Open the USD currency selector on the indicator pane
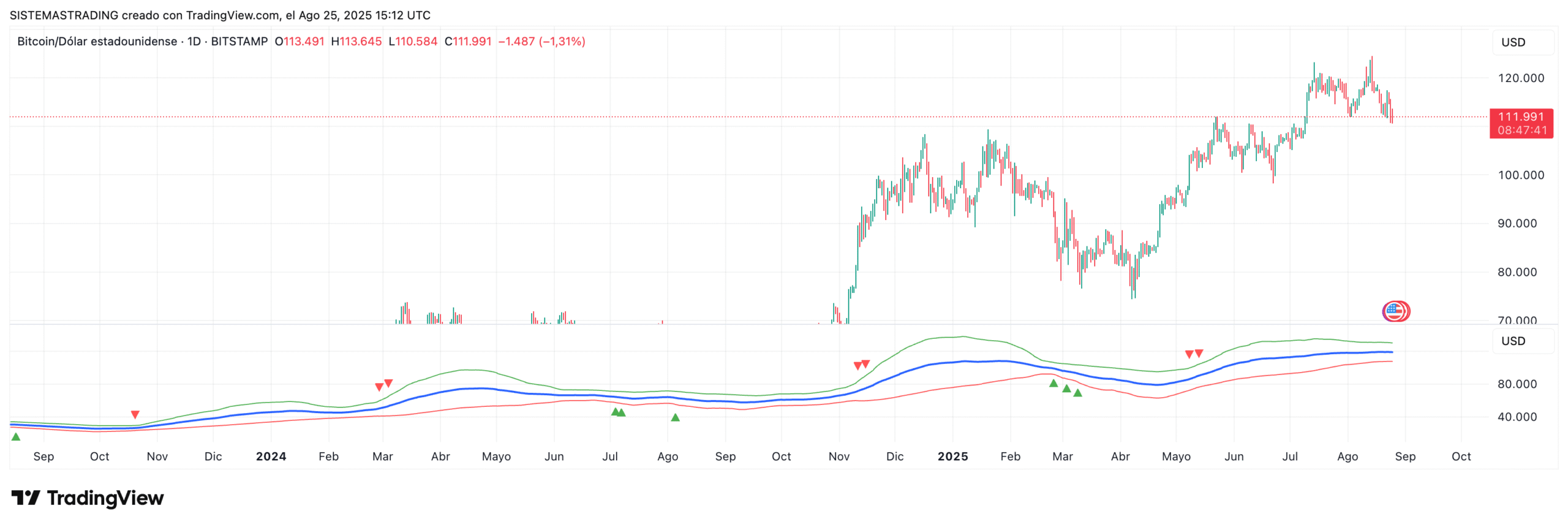Viewport: 1568px width, 527px height. coord(1513,341)
